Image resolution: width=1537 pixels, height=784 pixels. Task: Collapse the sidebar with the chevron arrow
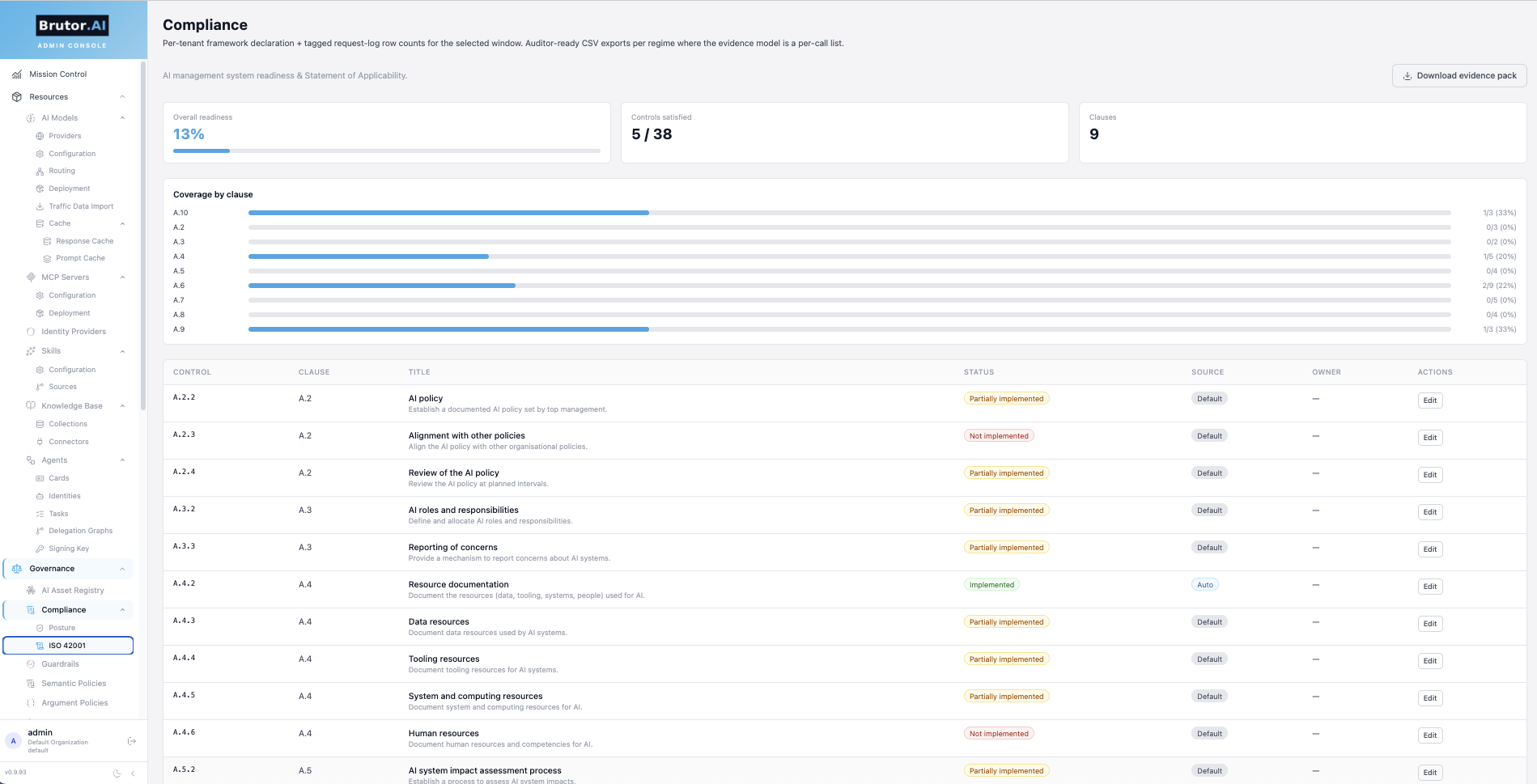point(133,773)
